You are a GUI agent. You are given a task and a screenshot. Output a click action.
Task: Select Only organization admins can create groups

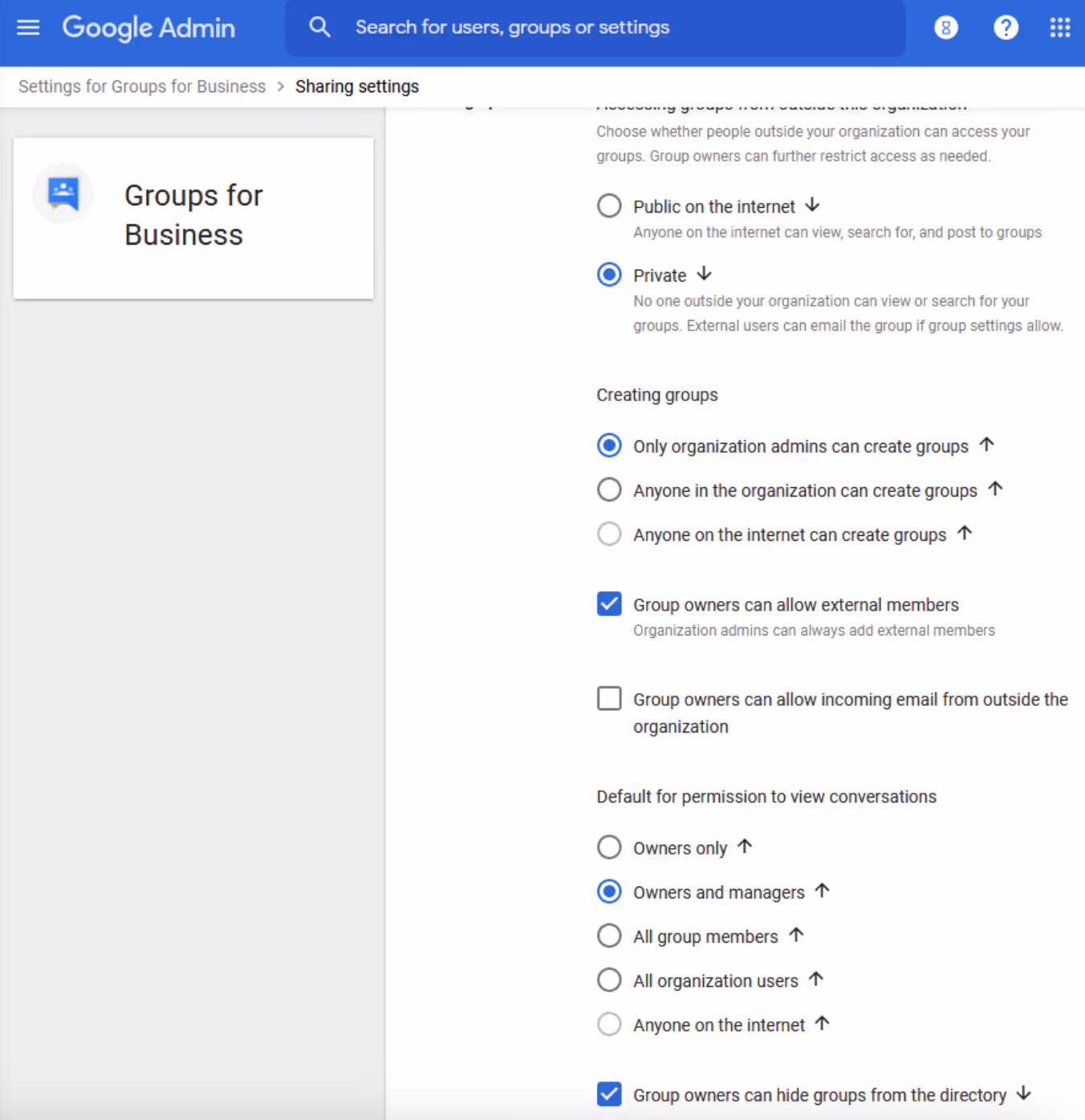coord(609,445)
